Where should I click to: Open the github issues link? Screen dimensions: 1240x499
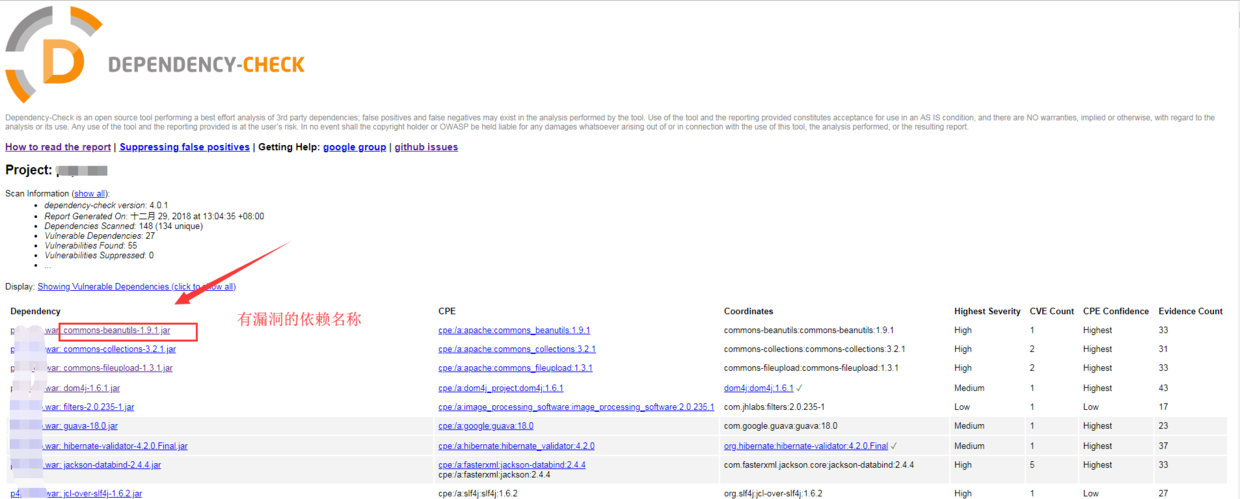[426, 147]
